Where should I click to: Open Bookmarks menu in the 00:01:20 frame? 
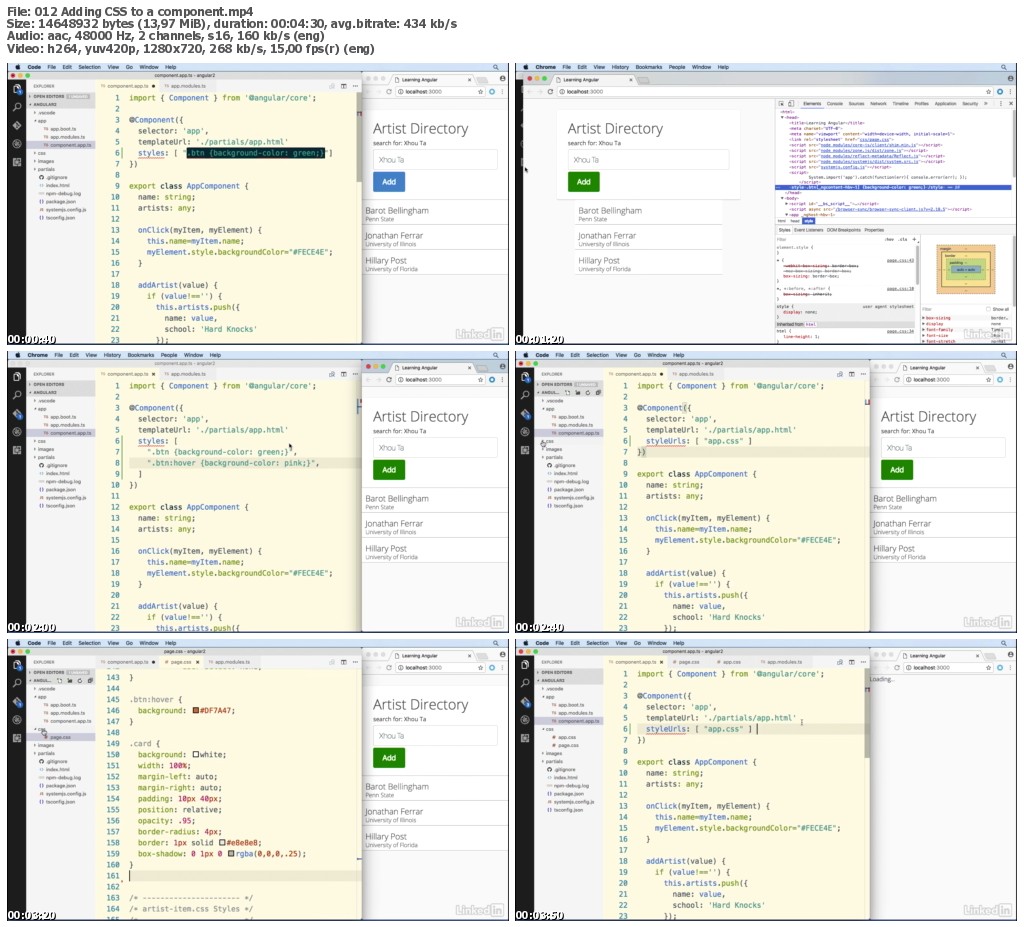pyautogui.click(x=648, y=67)
